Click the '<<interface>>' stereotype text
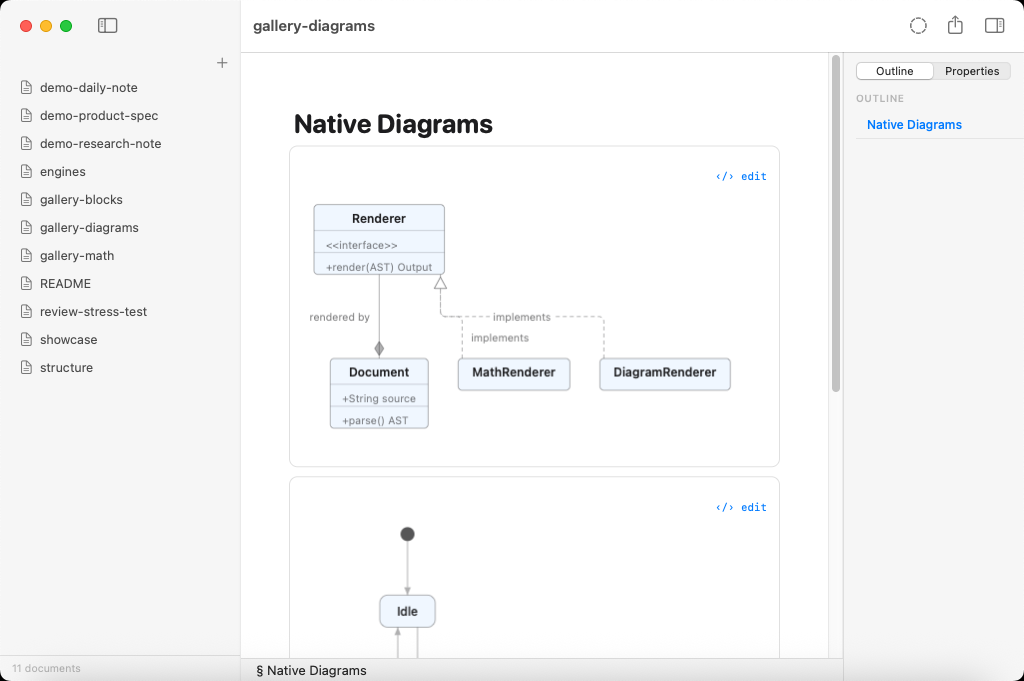This screenshot has width=1024, height=681. (362, 245)
